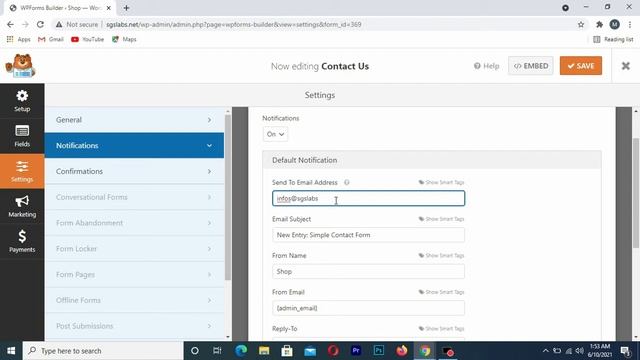This screenshot has width=640, height=360.
Task: Open Opera browser from the taskbar
Action: [x=333, y=351]
